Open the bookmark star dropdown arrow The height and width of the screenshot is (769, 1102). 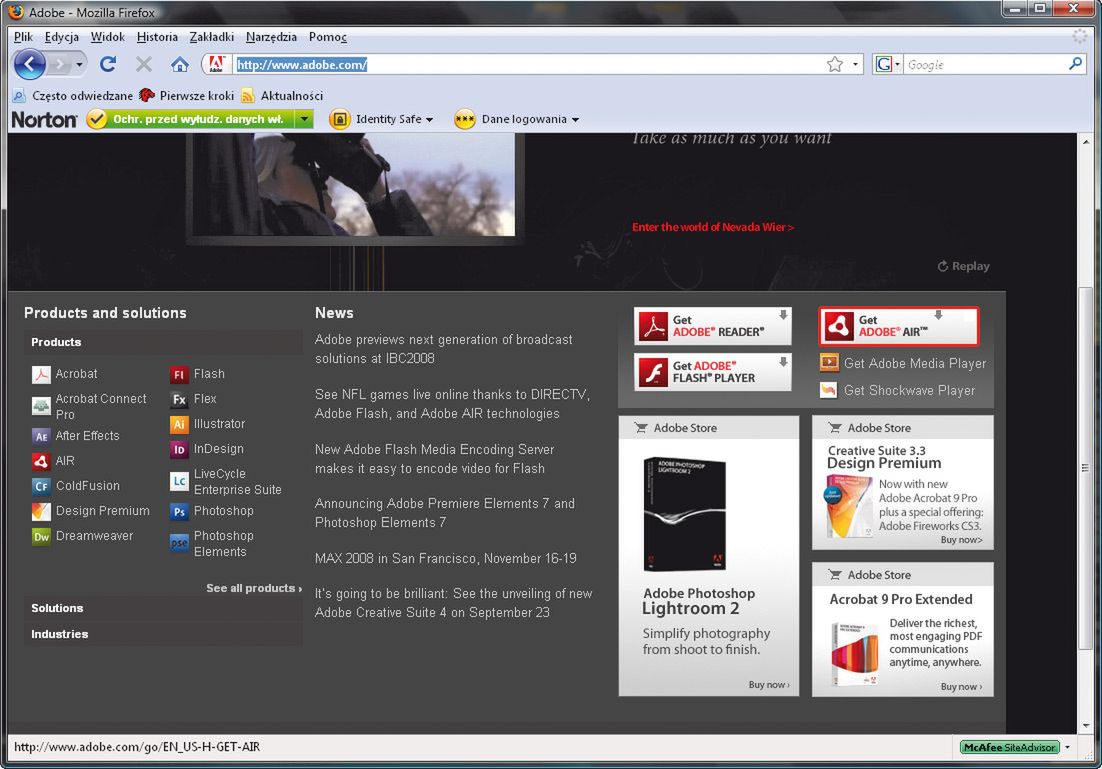click(x=855, y=65)
